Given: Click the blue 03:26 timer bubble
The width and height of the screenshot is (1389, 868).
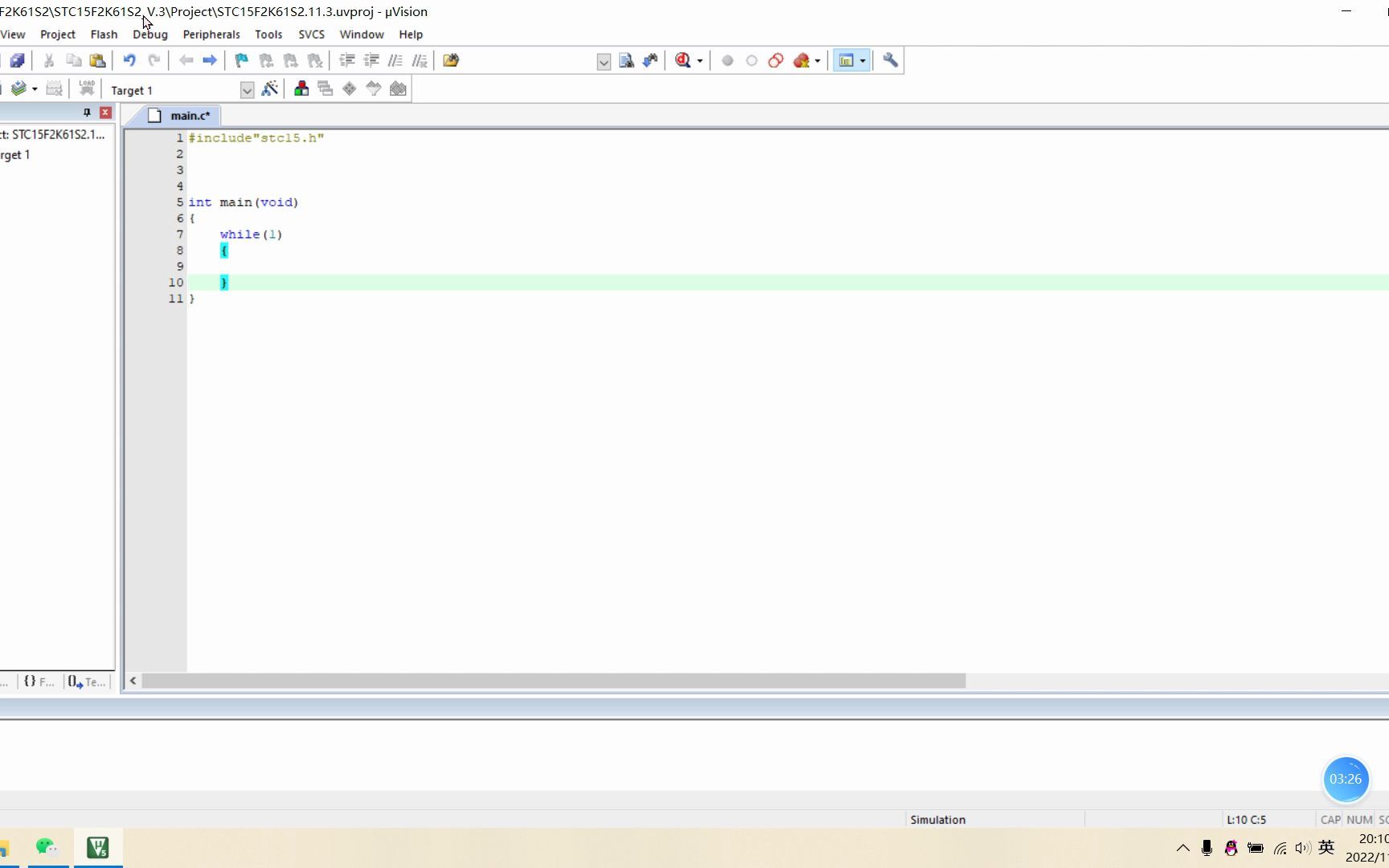Looking at the screenshot, I should [x=1346, y=779].
